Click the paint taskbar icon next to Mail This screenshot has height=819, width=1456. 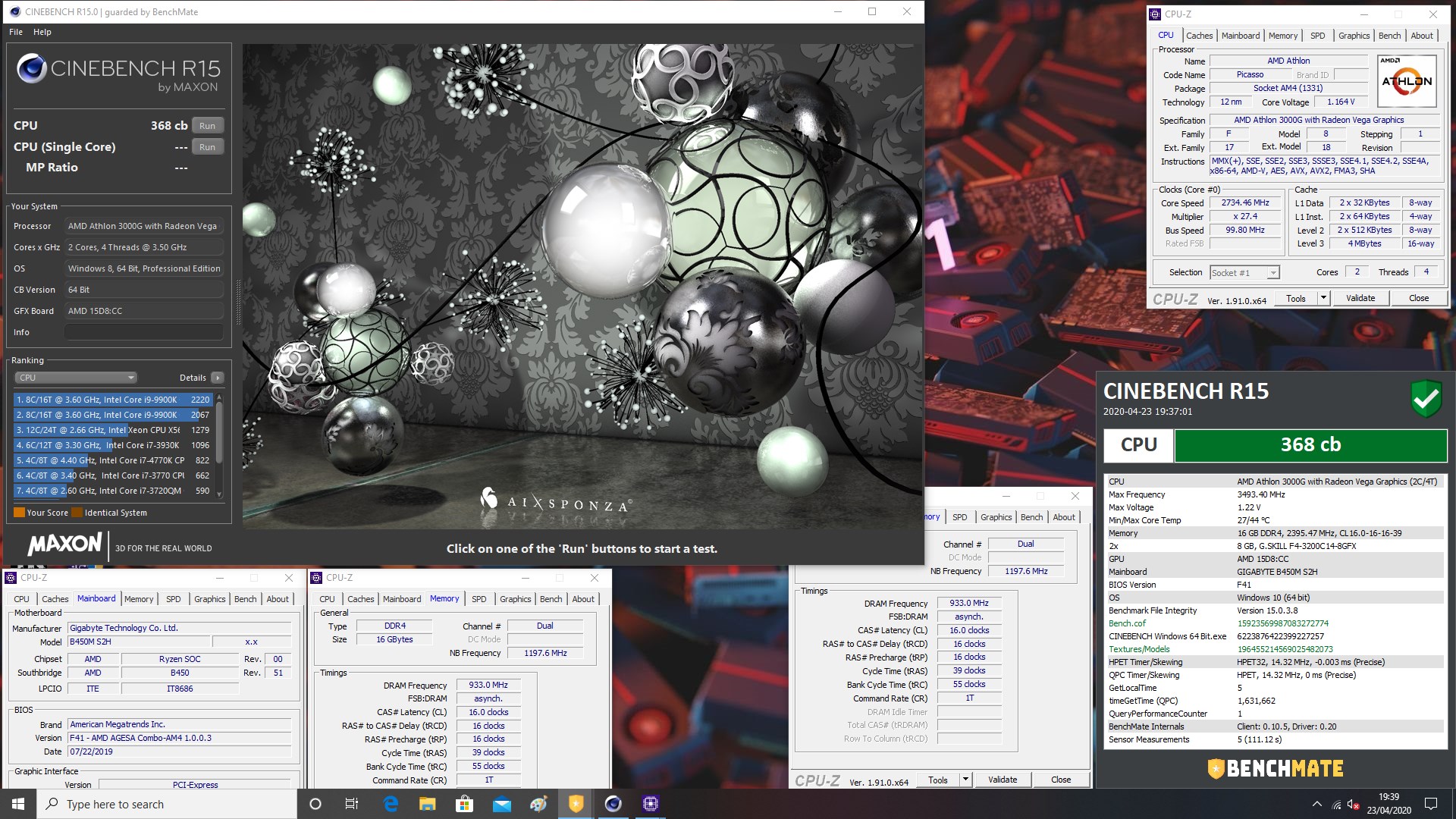539,804
